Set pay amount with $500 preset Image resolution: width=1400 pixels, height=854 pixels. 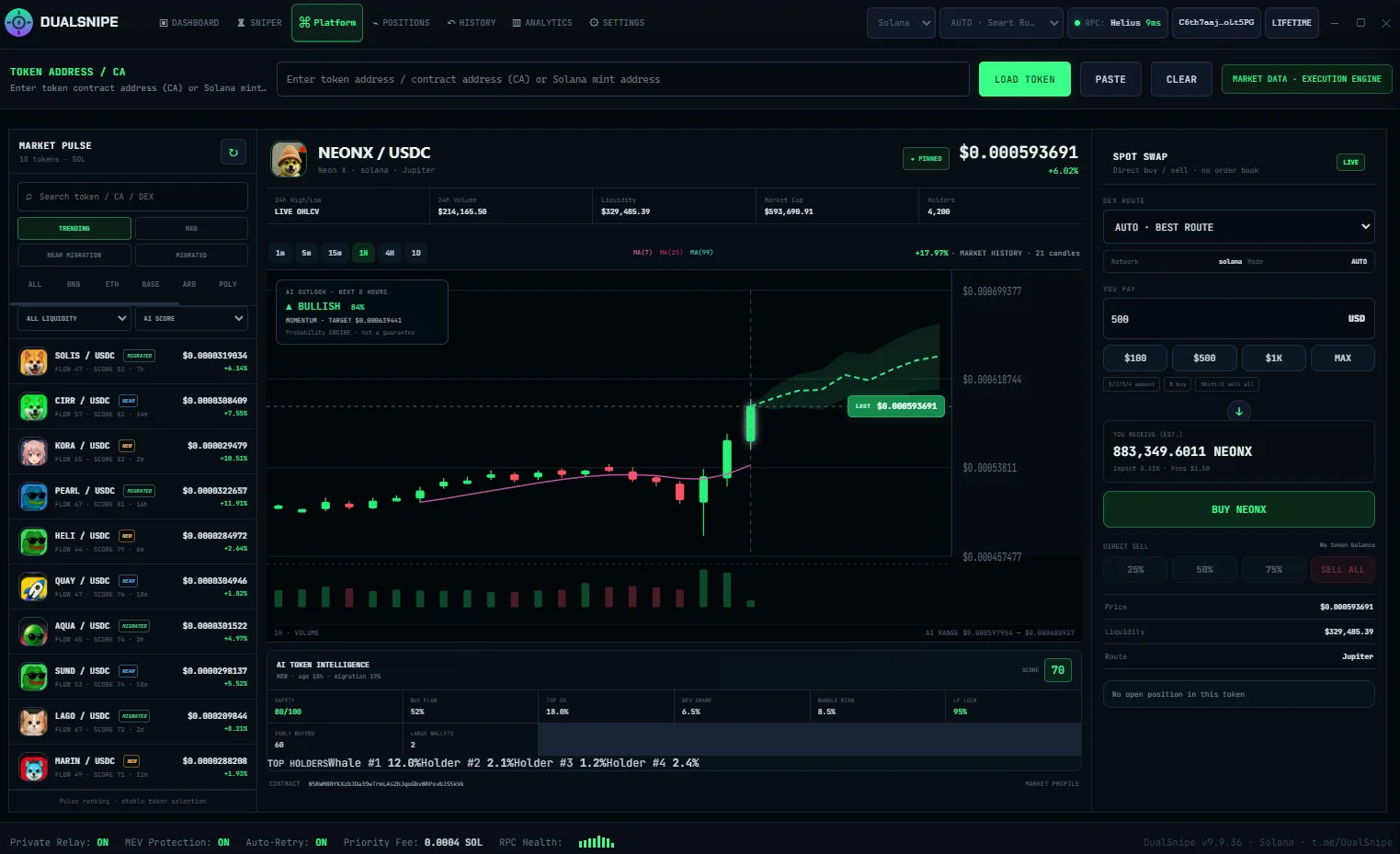pos(1204,358)
